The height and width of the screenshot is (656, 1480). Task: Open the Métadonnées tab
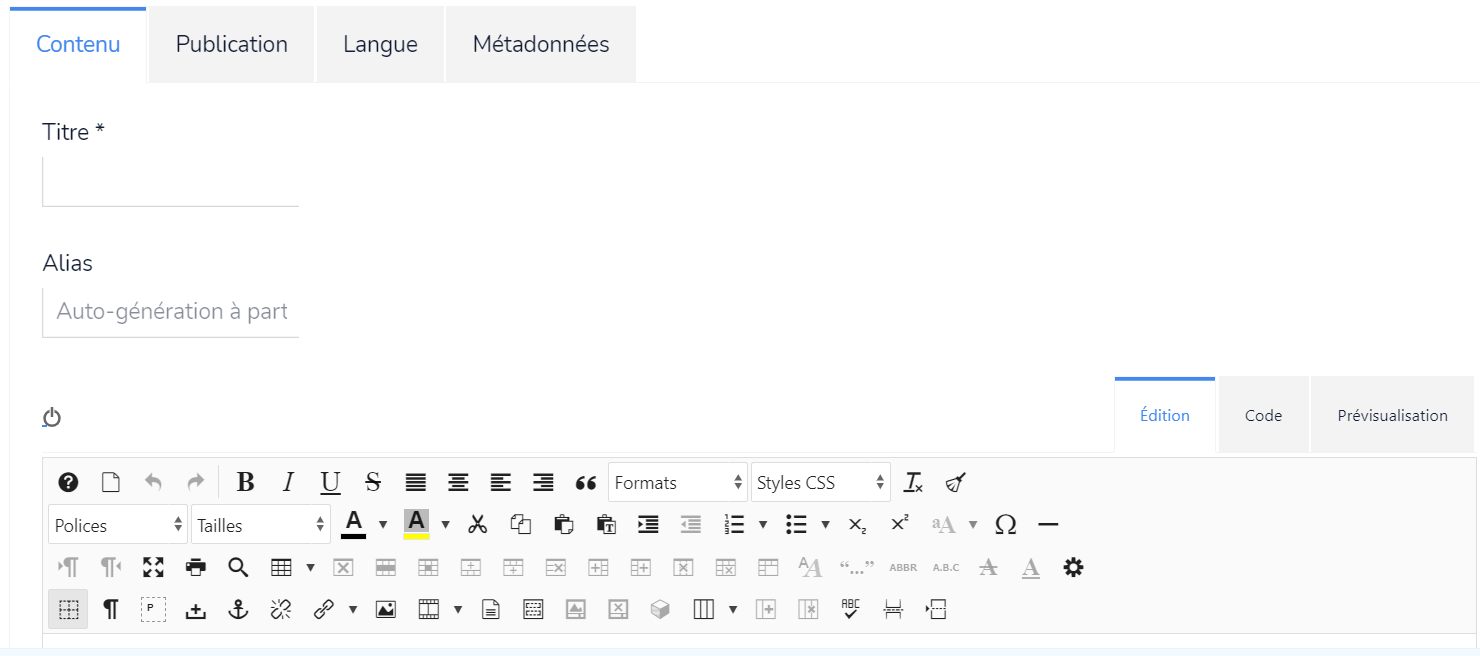point(541,45)
